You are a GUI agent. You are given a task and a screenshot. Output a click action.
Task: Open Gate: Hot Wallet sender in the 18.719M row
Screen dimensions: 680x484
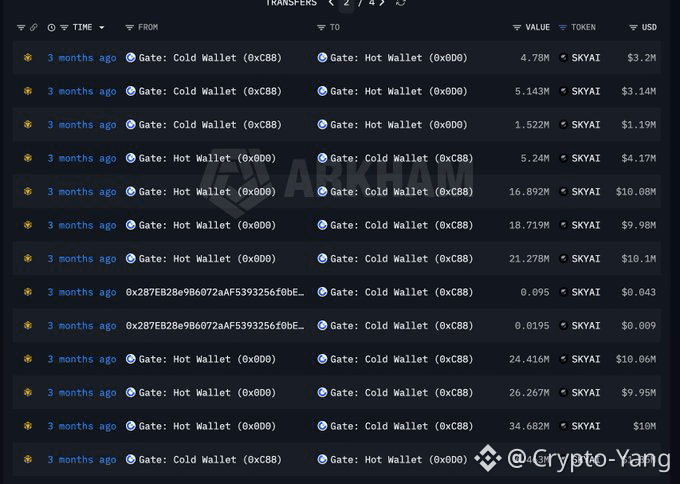click(x=207, y=225)
